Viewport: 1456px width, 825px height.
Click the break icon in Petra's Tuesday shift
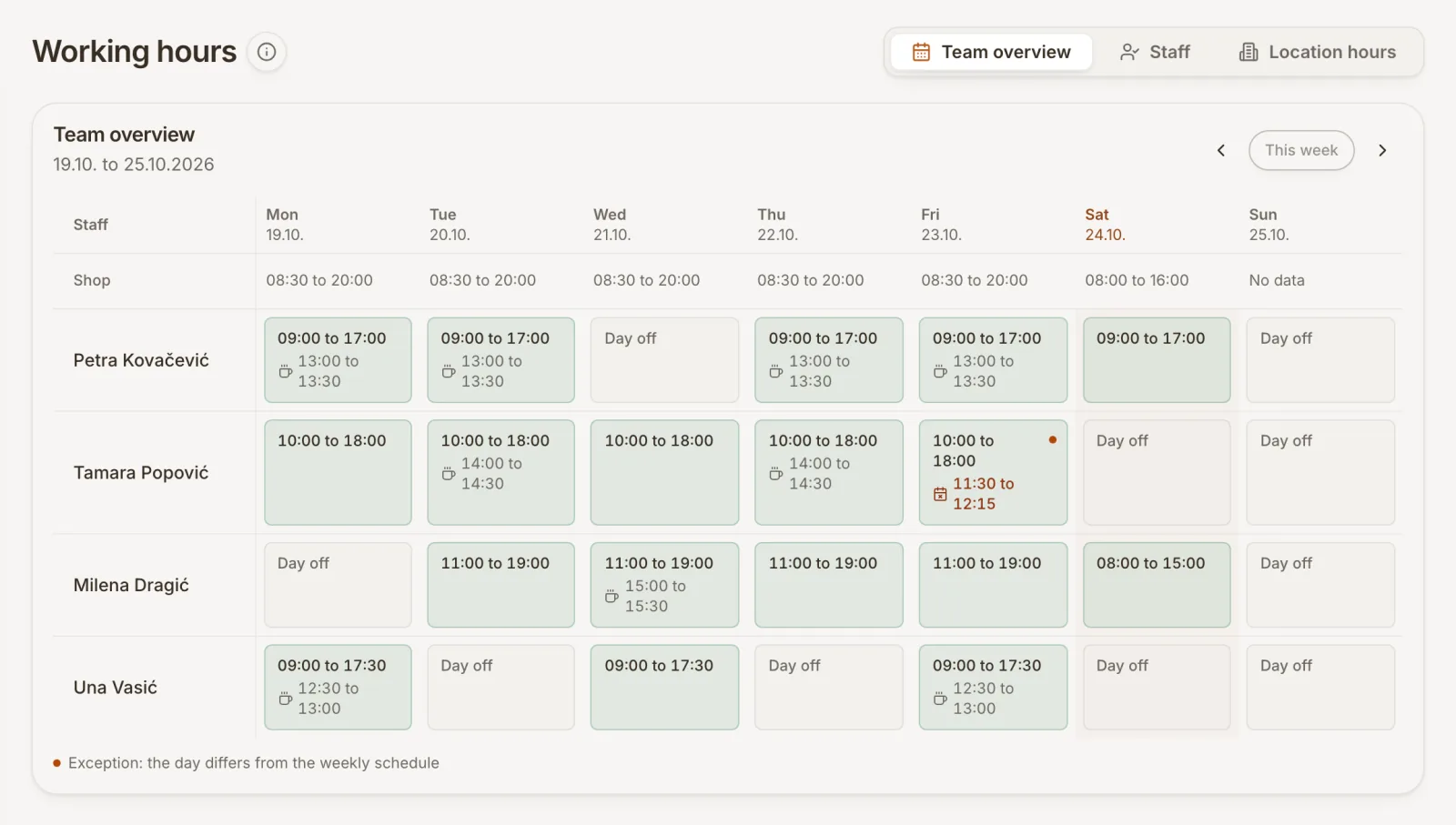pyautogui.click(x=449, y=371)
